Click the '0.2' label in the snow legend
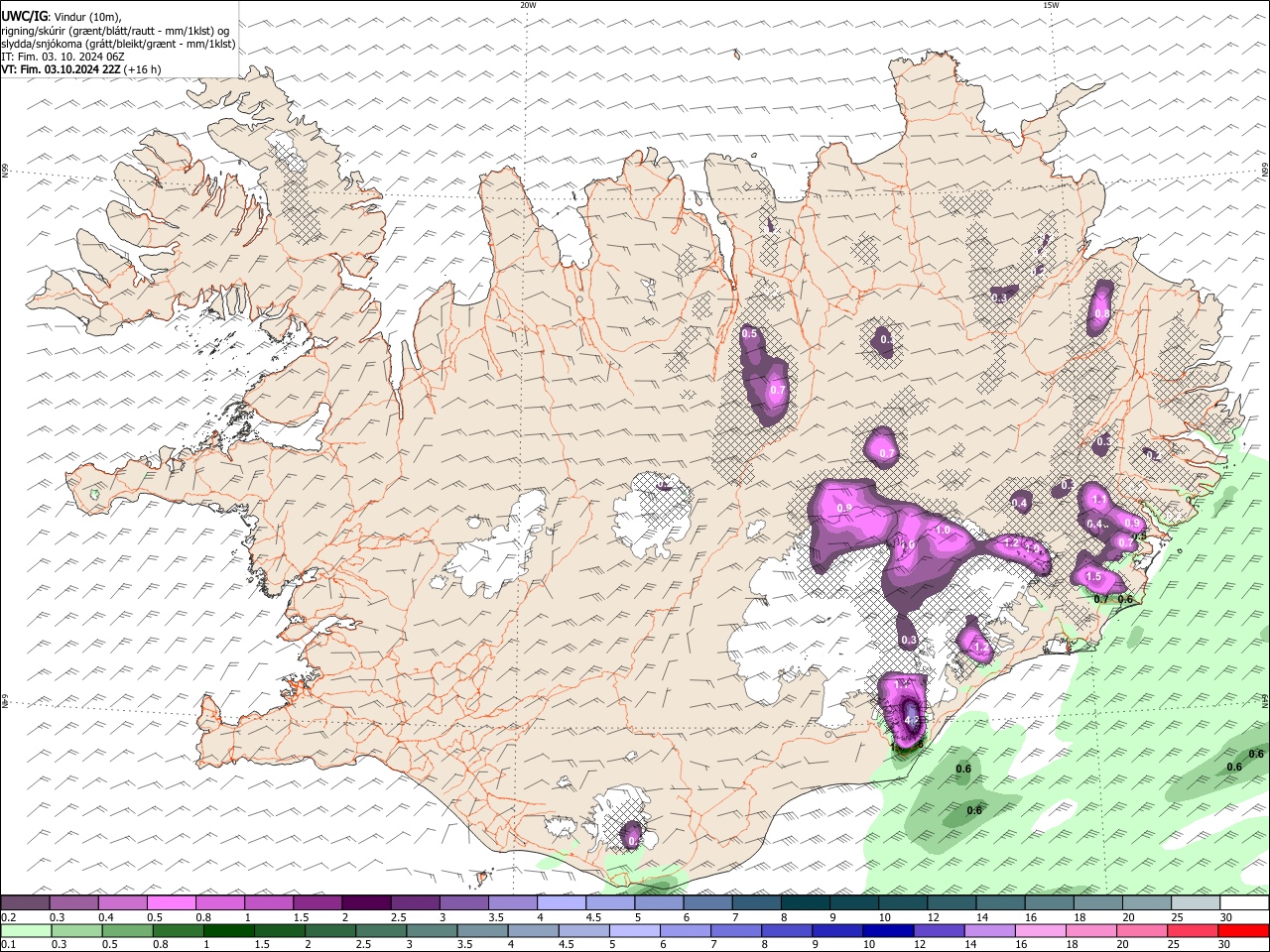 pos(8,917)
